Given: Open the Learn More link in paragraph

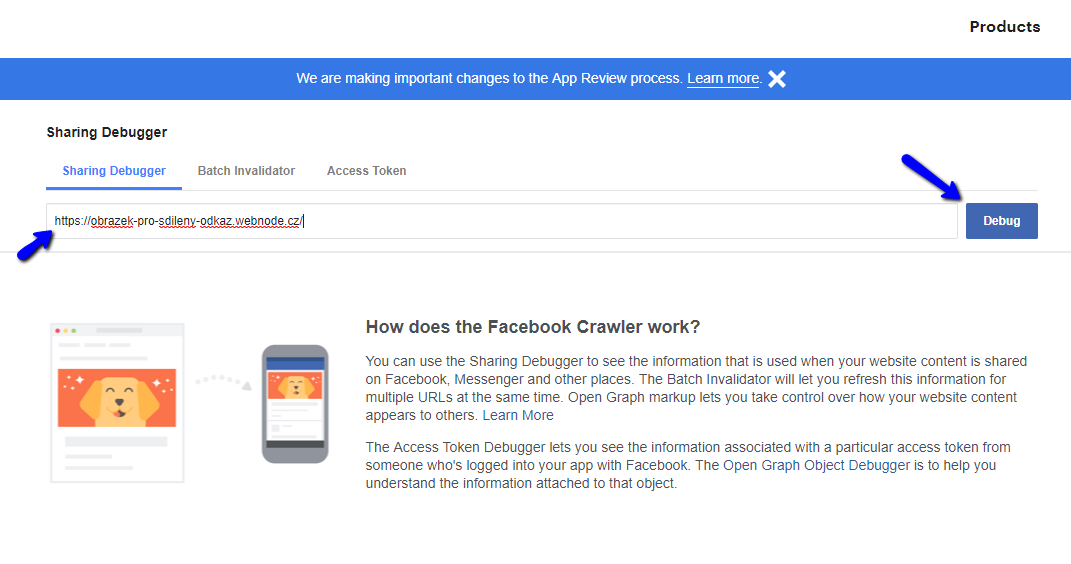Looking at the screenshot, I should [518, 415].
